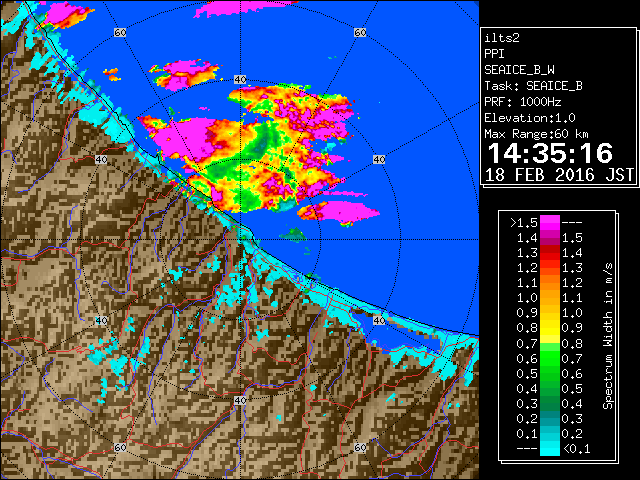
Task: Click the date '18 FEB 2016 JST'
Action: point(559,175)
